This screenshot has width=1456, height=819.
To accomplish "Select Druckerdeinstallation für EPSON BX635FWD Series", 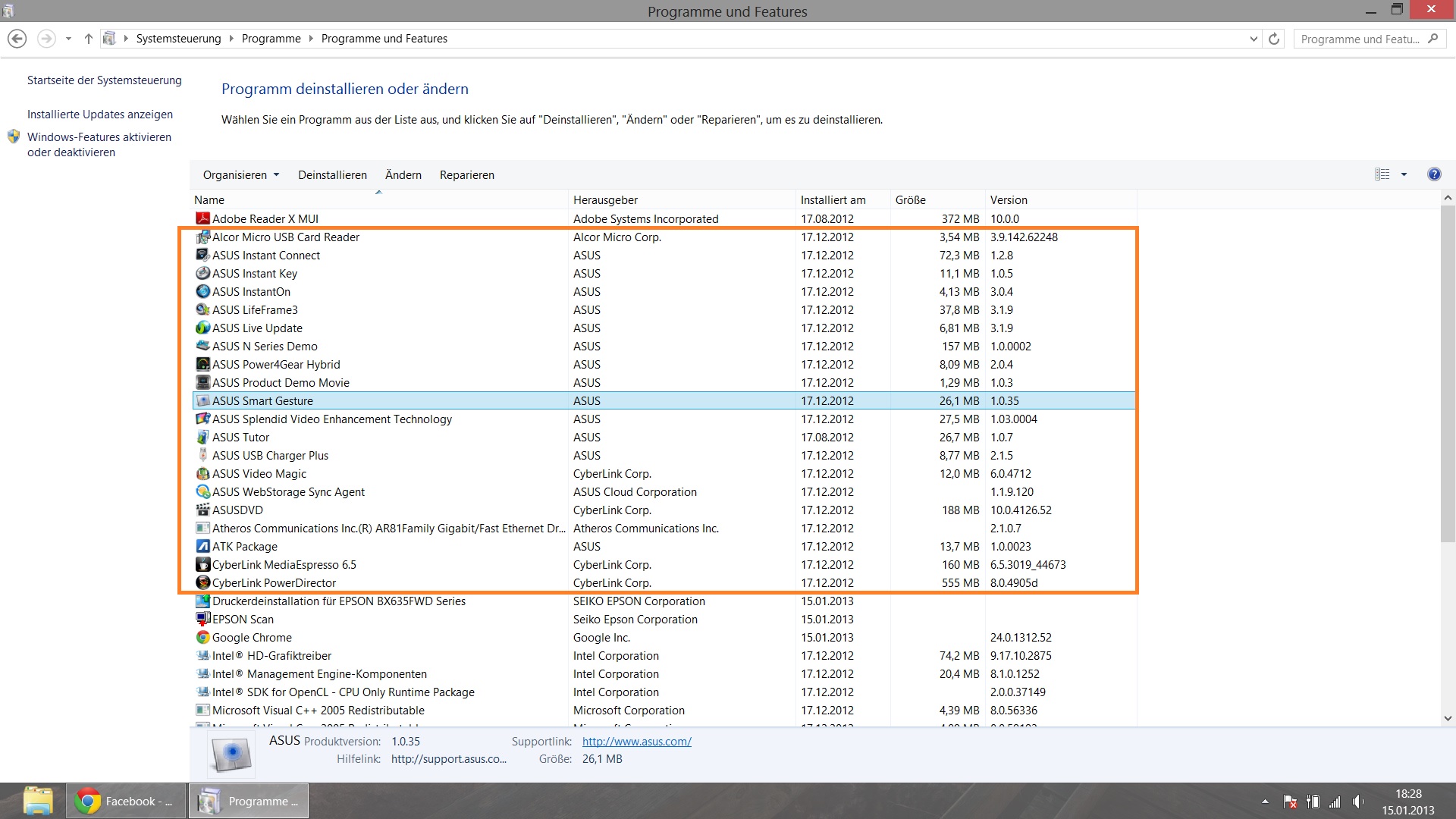I will 665,601.
